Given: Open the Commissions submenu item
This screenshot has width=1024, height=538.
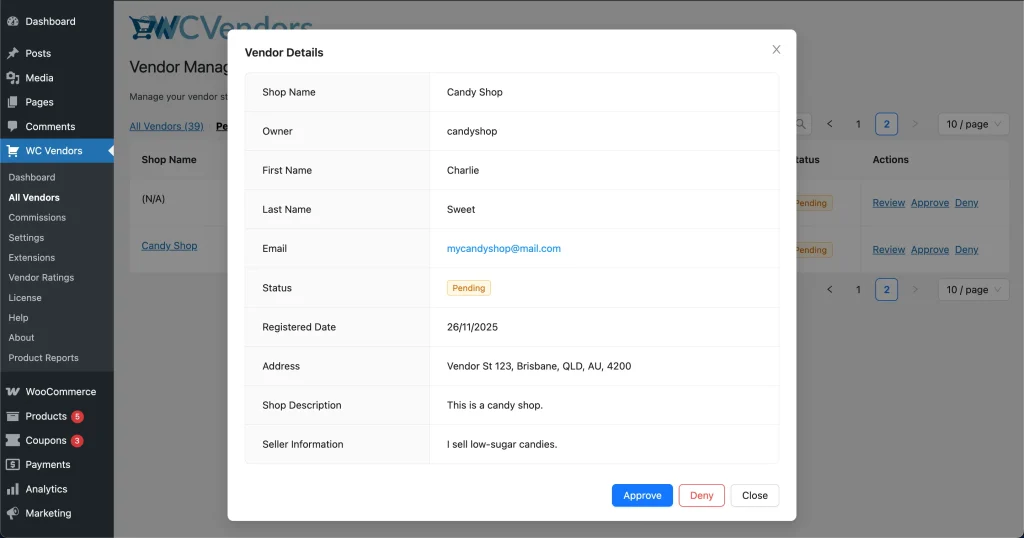Looking at the screenshot, I should (37, 217).
